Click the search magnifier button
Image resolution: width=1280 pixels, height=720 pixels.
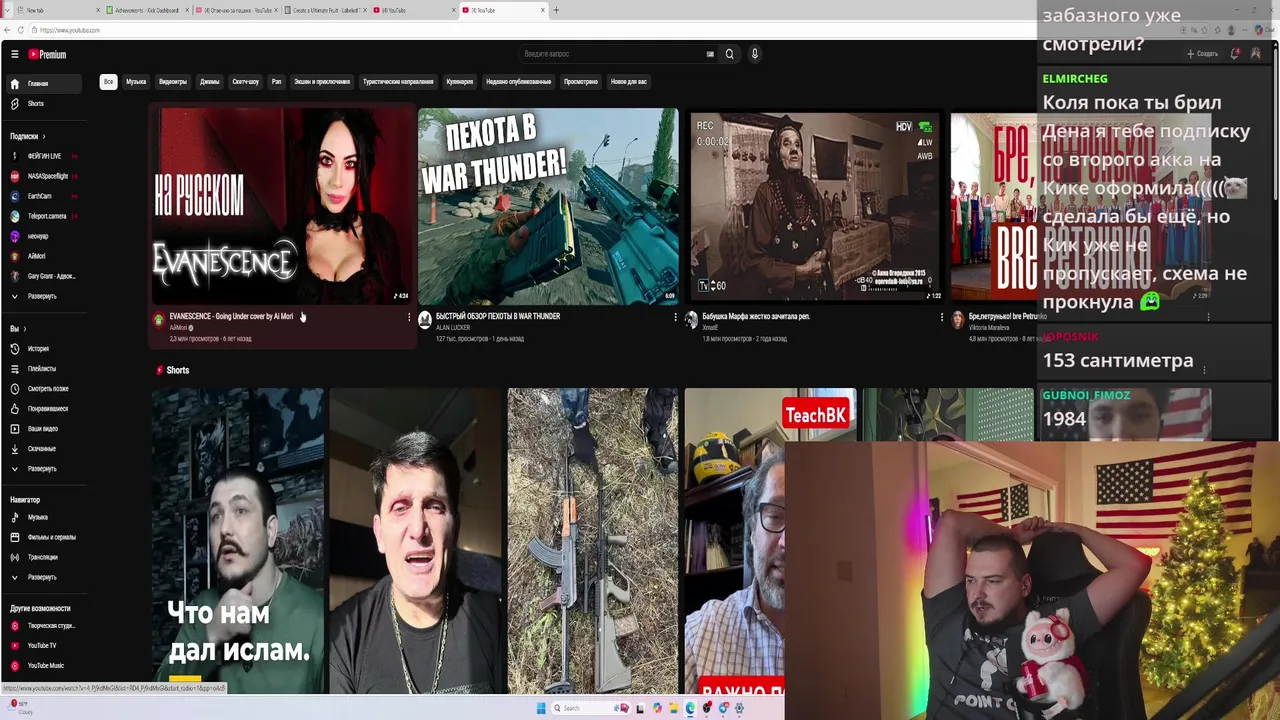[729, 54]
